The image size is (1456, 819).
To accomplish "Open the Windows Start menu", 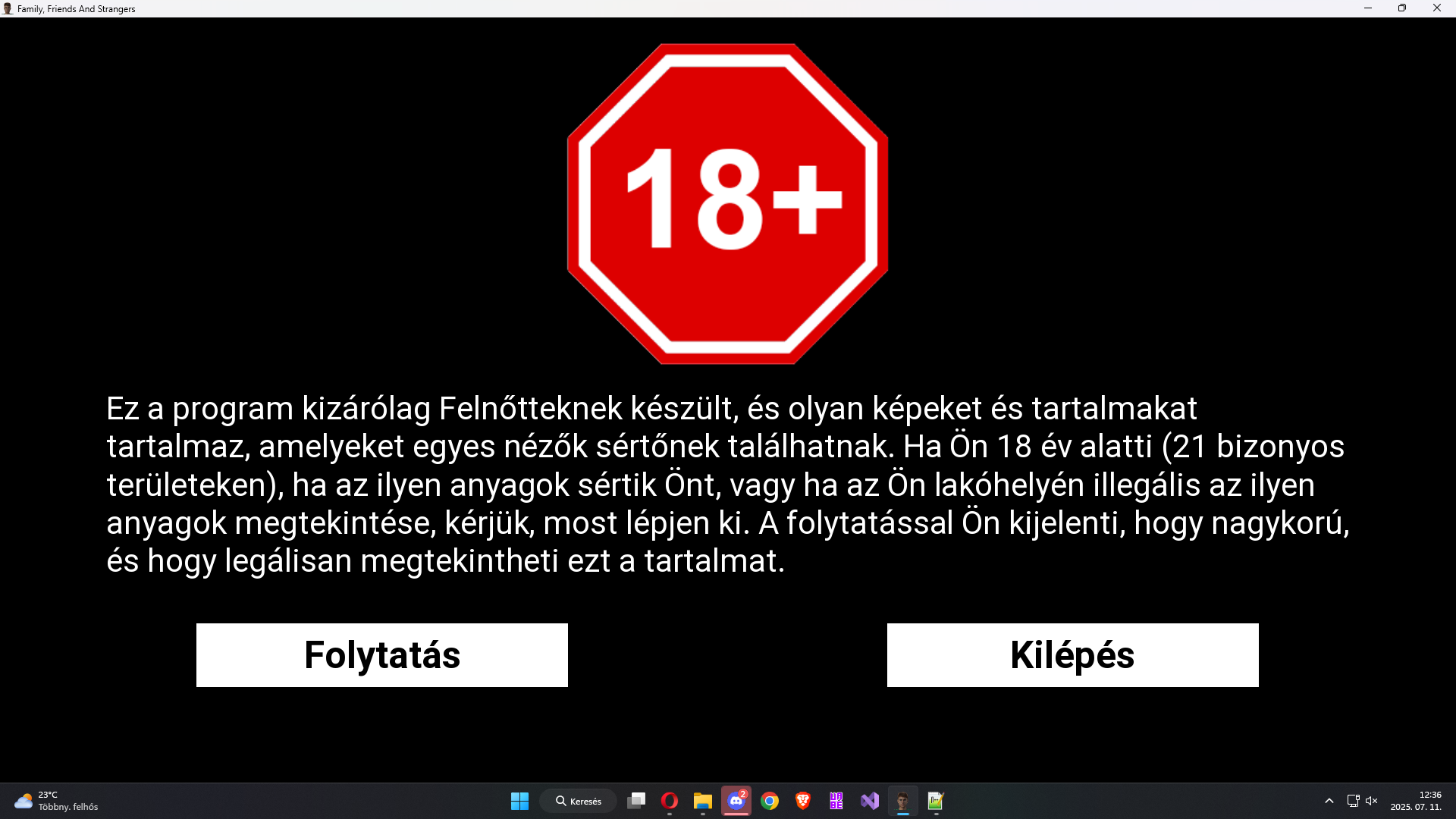I will 519,801.
